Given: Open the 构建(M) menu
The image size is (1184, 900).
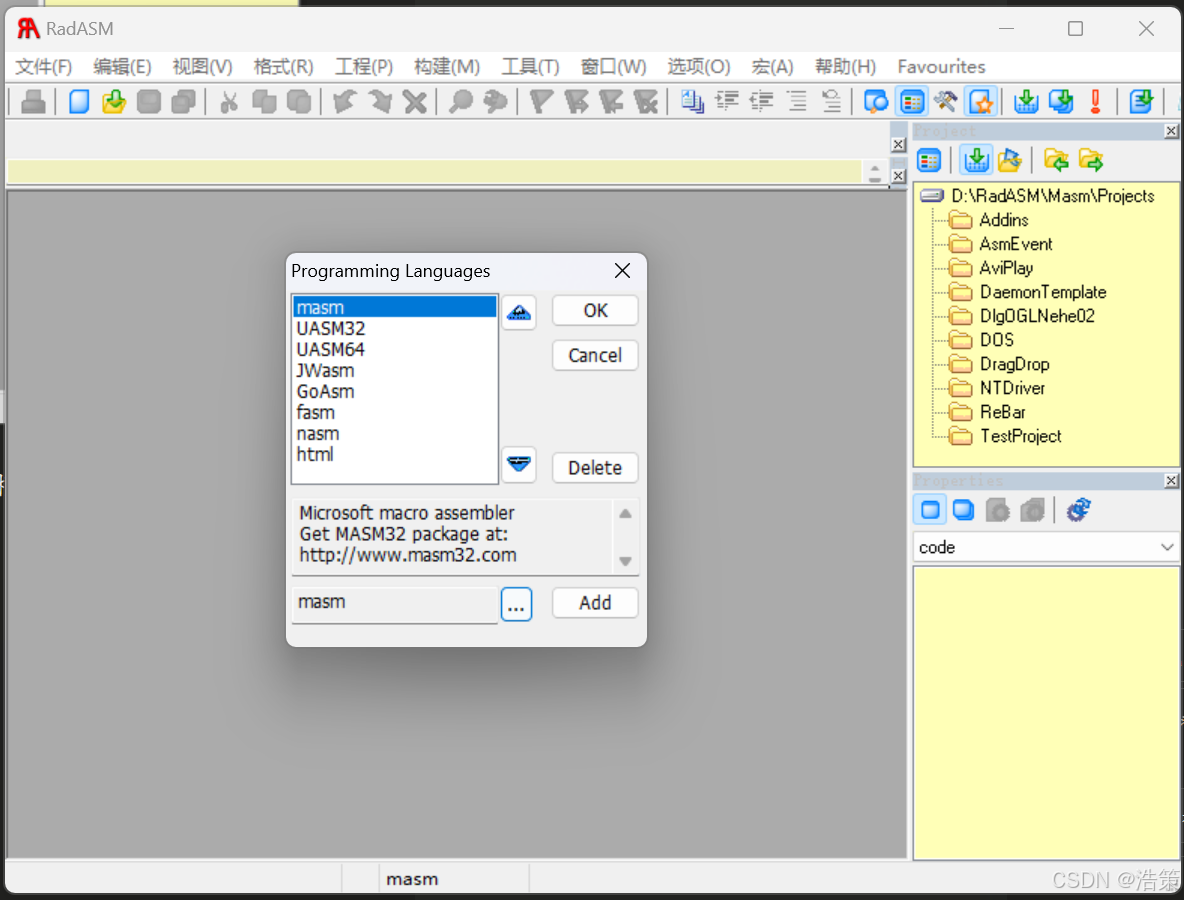Looking at the screenshot, I should click(x=447, y=66).
